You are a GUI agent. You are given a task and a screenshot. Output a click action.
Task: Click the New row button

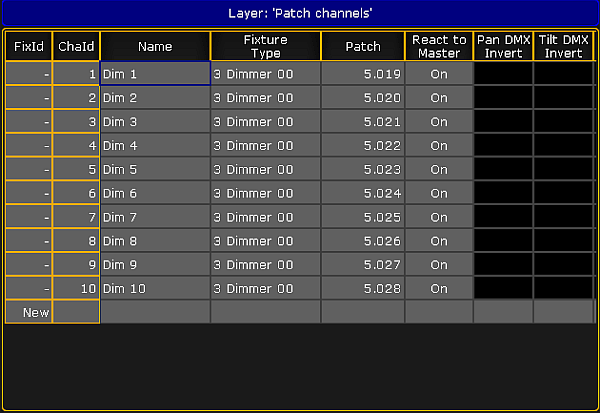click(x=29, y=312)
